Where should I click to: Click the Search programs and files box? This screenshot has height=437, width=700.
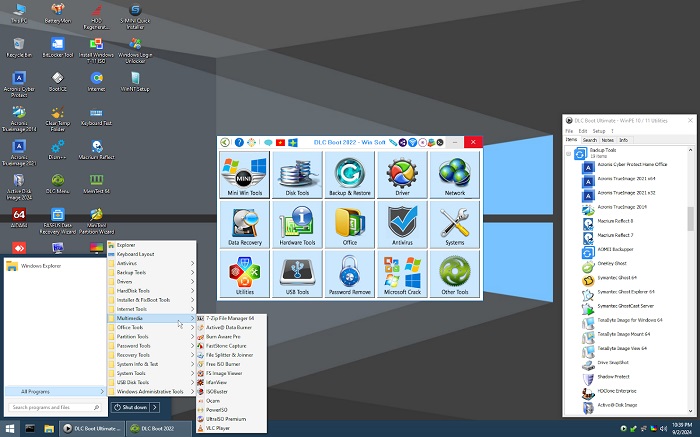point(54,407)
